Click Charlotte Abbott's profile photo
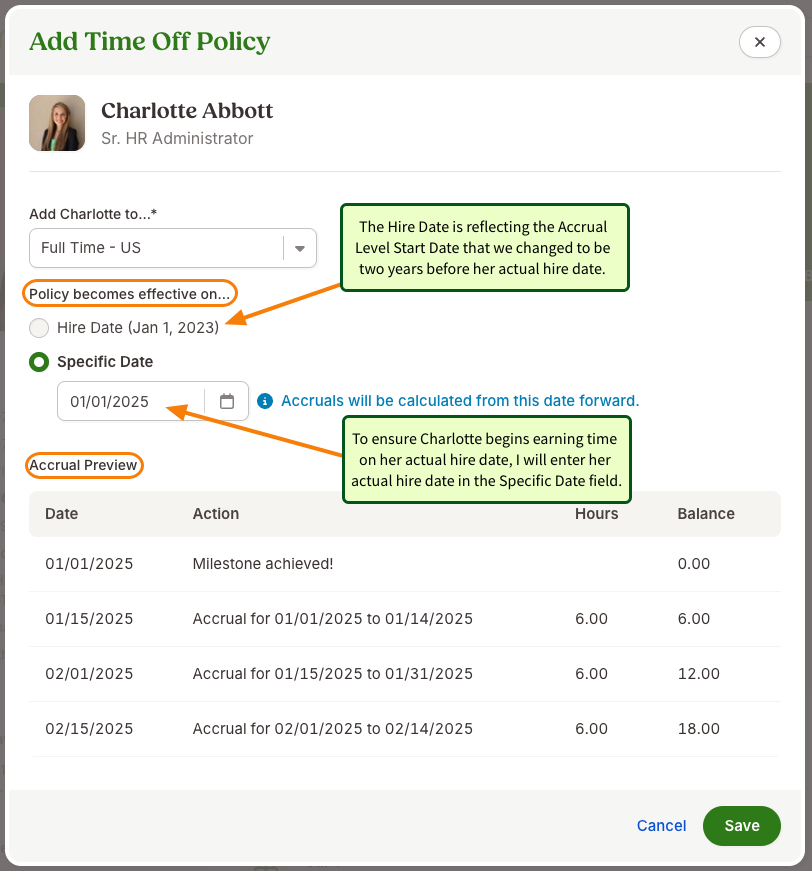 tap(57, 123)
